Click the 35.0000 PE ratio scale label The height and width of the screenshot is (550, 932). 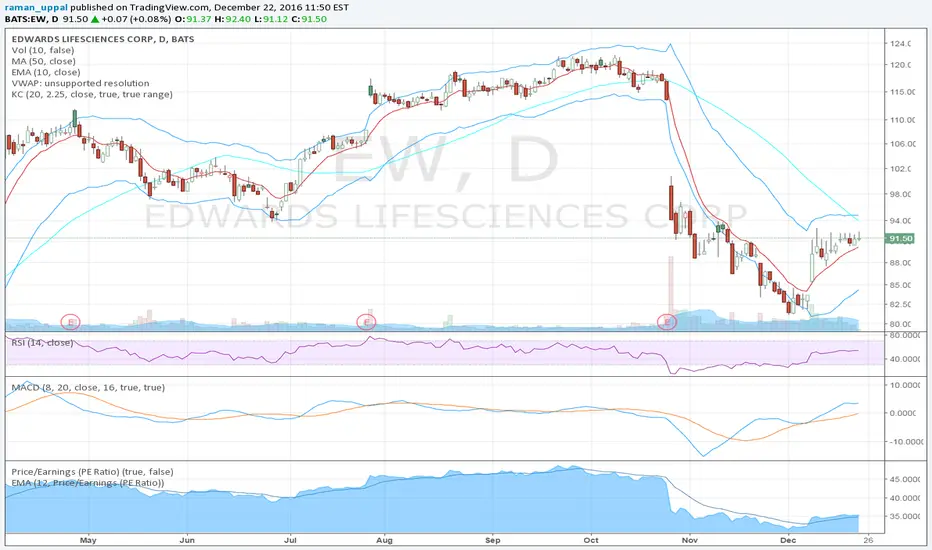905,517
